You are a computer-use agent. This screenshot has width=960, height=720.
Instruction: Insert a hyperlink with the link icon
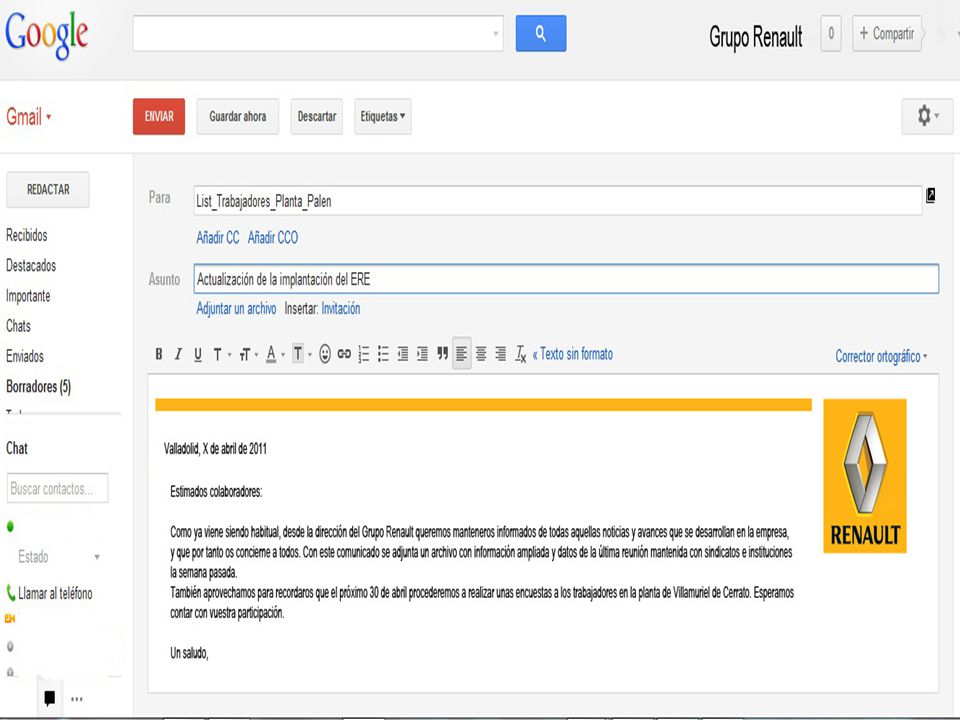(344, 354)
